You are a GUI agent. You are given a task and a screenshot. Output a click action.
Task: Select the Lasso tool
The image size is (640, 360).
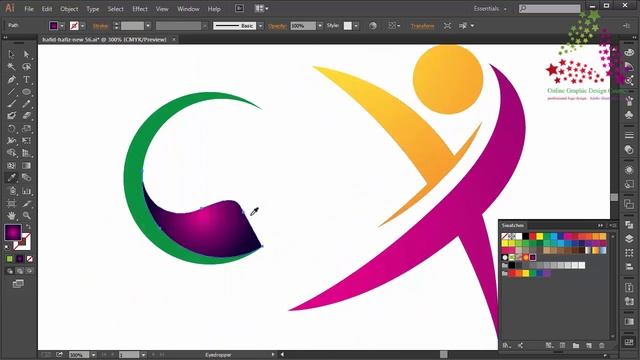click(x=27, y=67)
